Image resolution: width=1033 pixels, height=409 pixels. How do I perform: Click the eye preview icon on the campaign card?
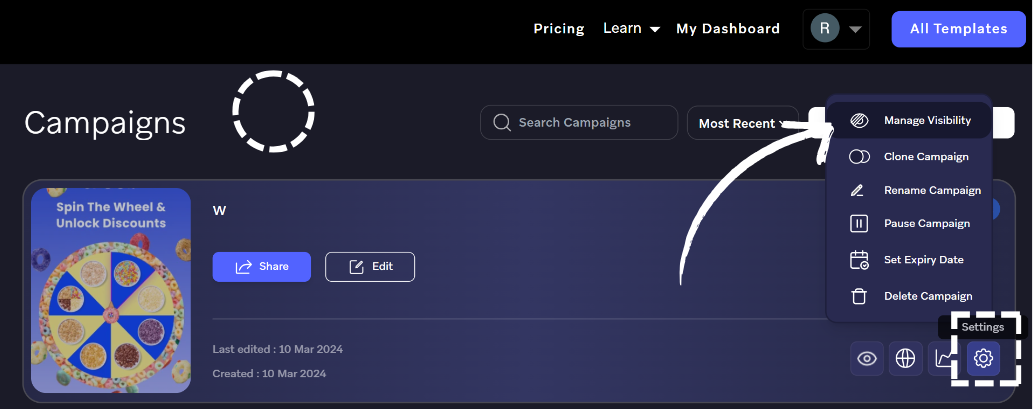click(x=868, y=358)
